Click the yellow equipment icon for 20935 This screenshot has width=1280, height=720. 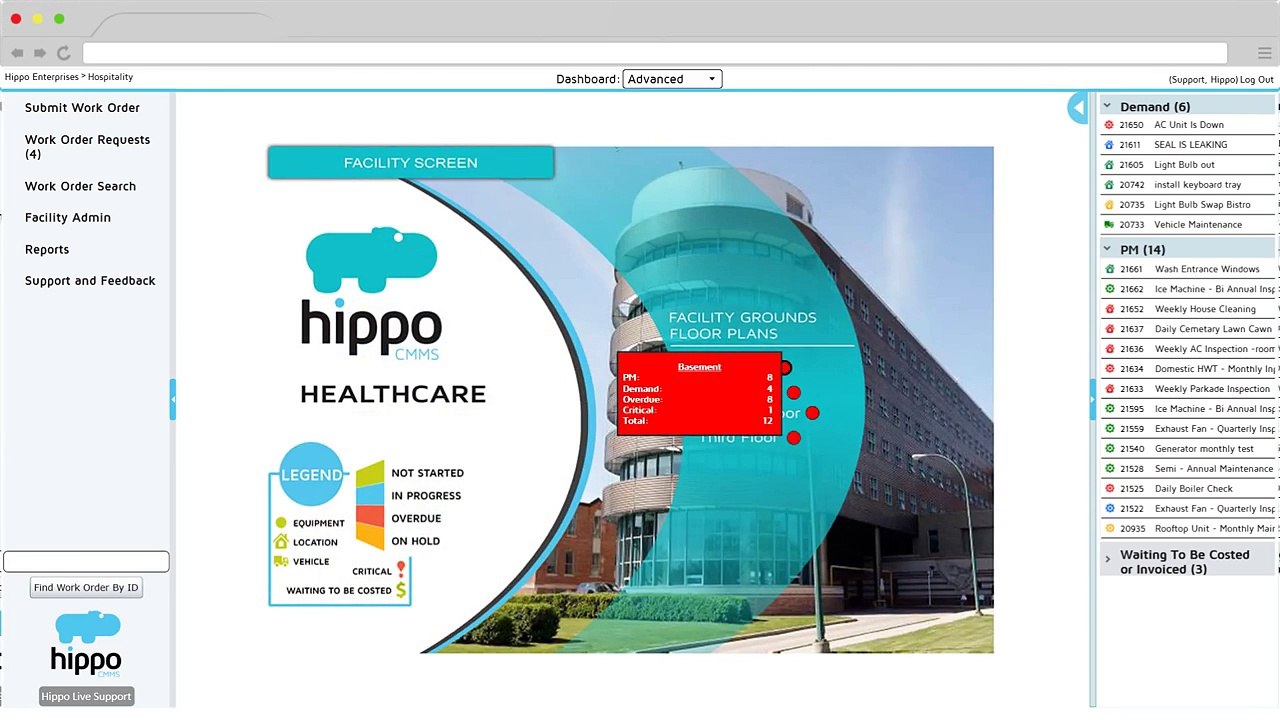pos(1109,529)
